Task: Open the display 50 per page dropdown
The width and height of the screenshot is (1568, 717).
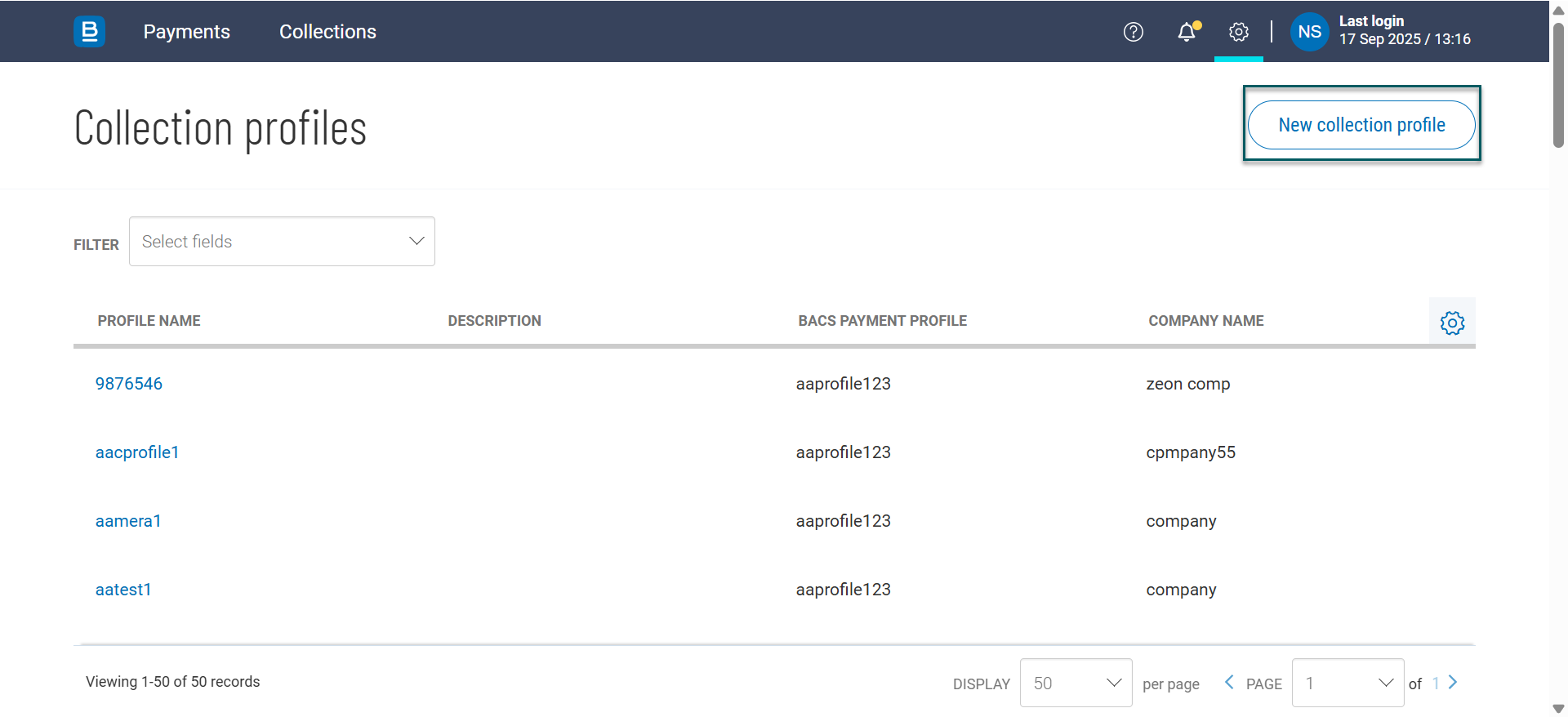Action: point(1076,683)
